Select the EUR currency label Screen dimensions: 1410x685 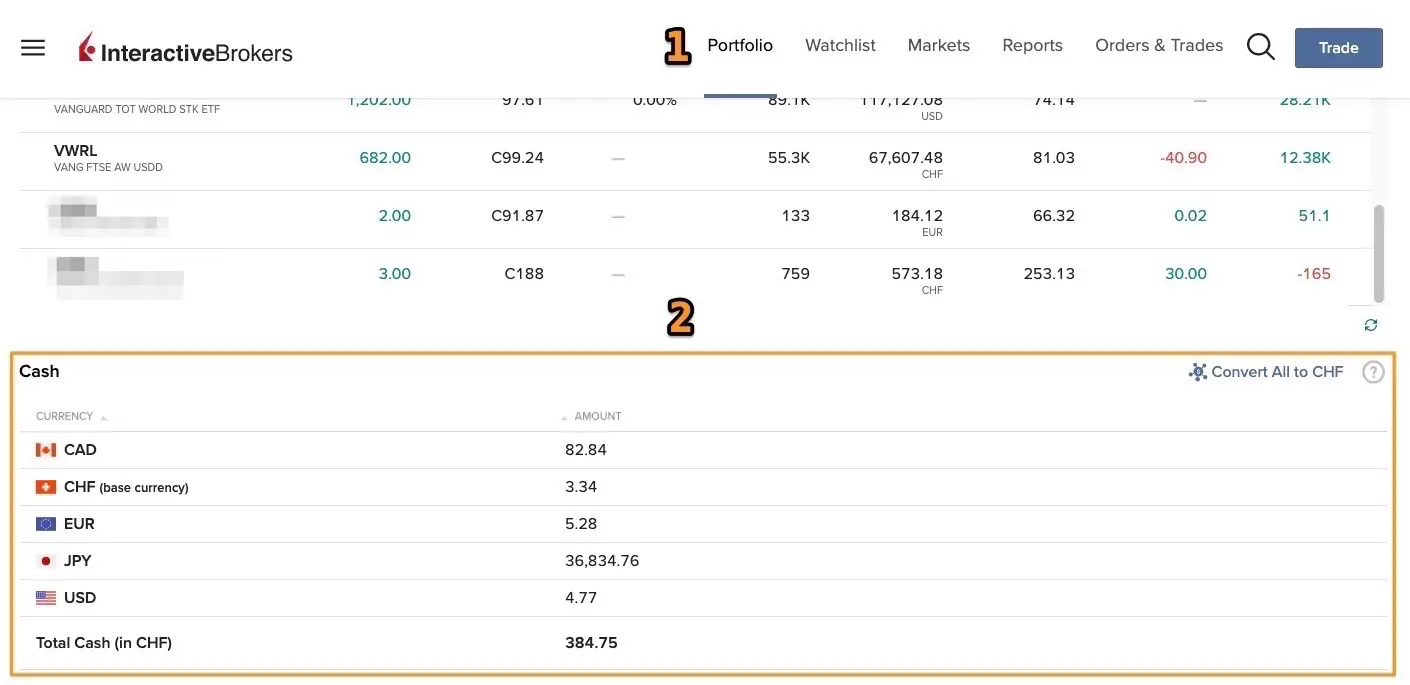[79, 524]
